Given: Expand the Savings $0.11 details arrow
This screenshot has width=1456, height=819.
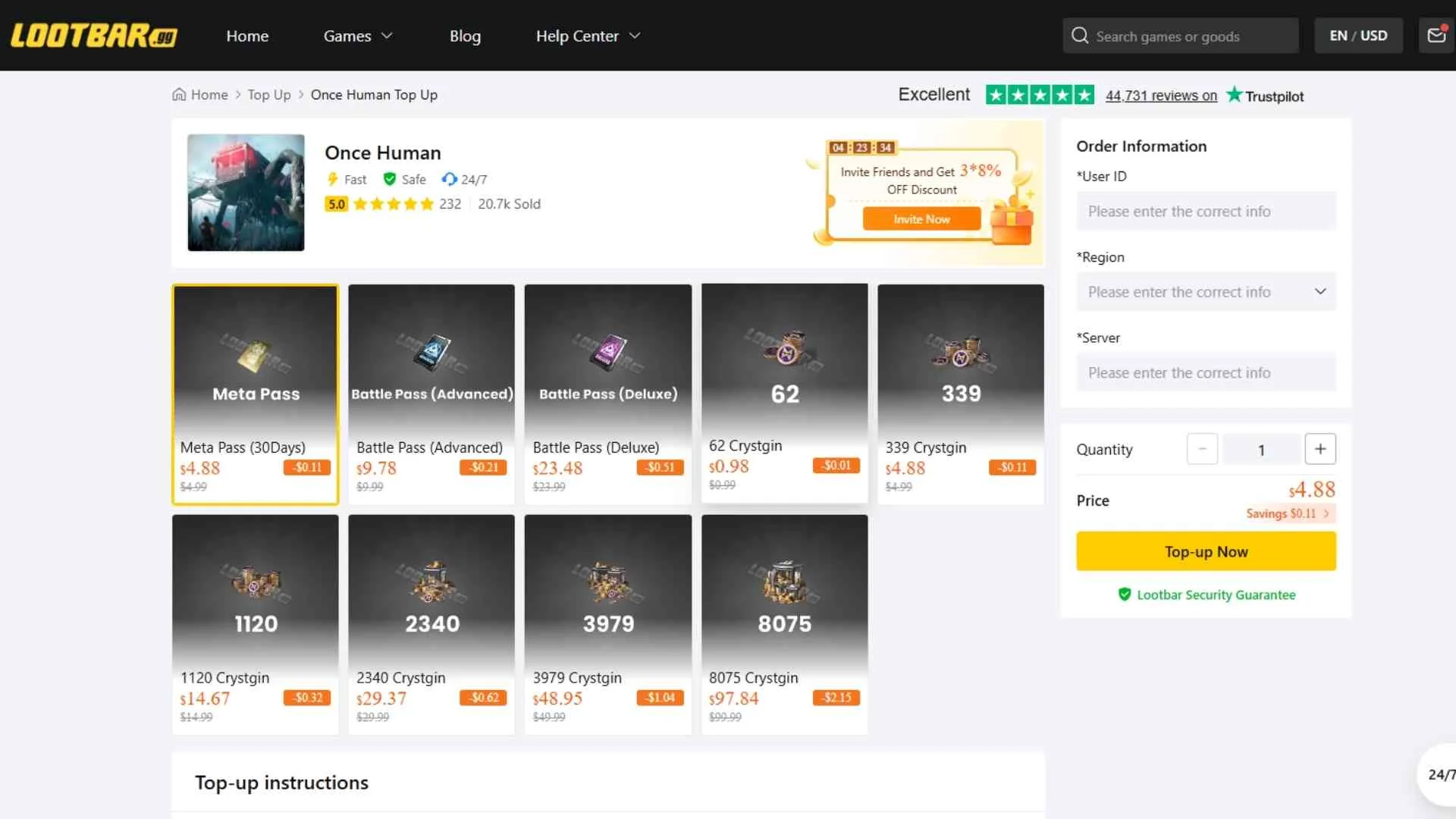Looking at the screenshot, I should (x=1326, y=513).
